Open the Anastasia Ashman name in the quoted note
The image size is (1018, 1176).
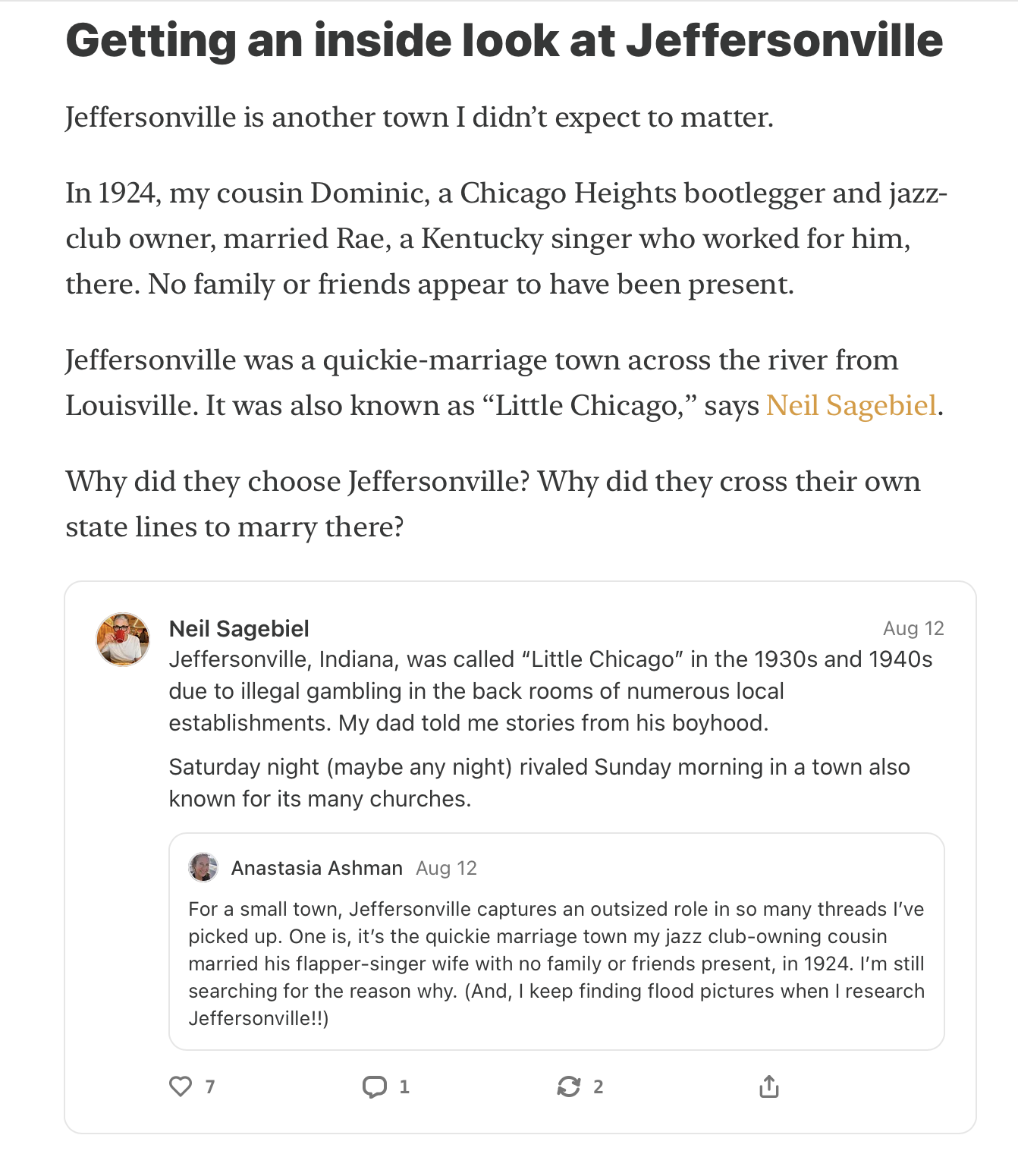coord(317,868)
